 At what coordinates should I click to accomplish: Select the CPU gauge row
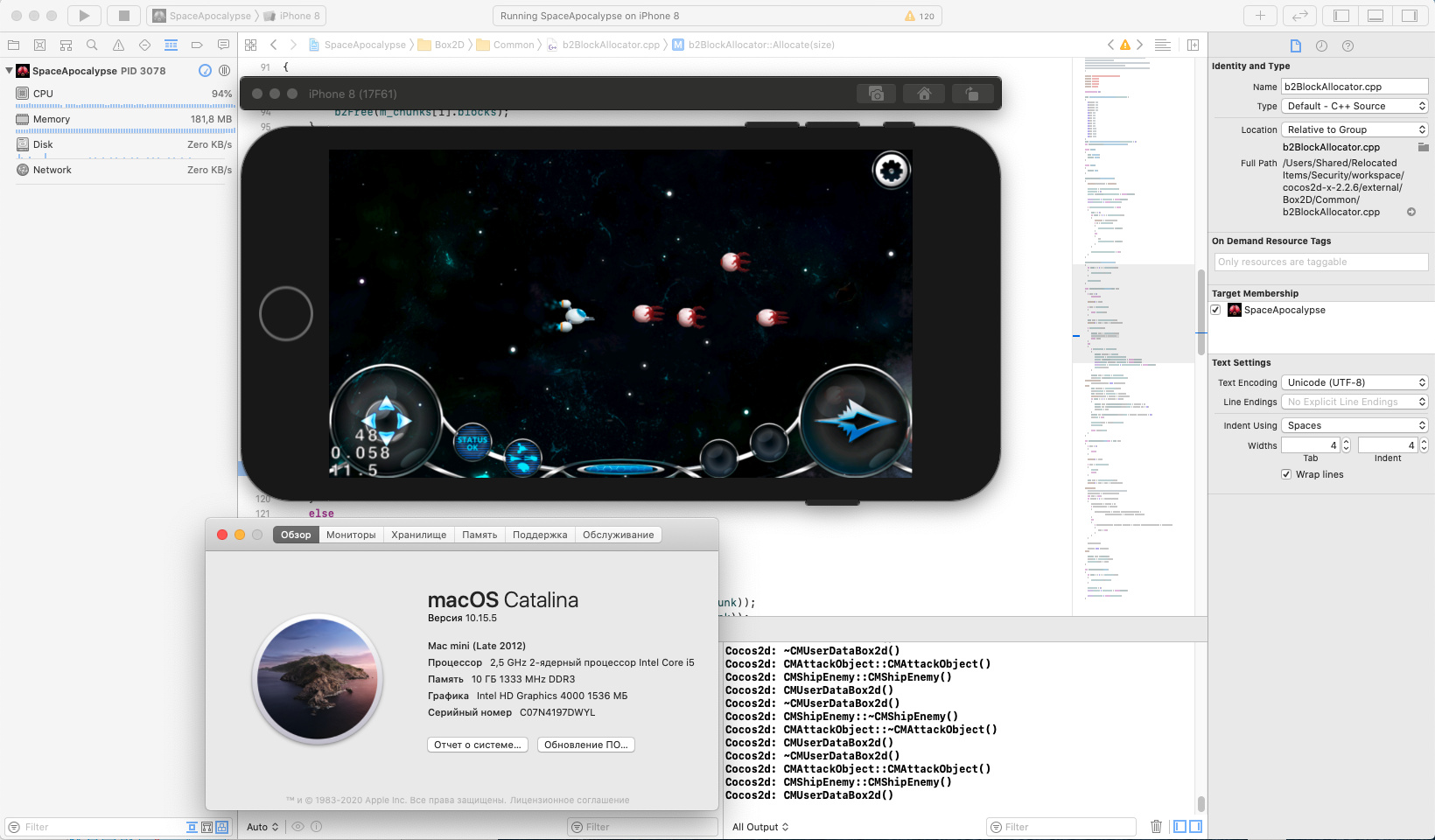click(x=124, y=94)
